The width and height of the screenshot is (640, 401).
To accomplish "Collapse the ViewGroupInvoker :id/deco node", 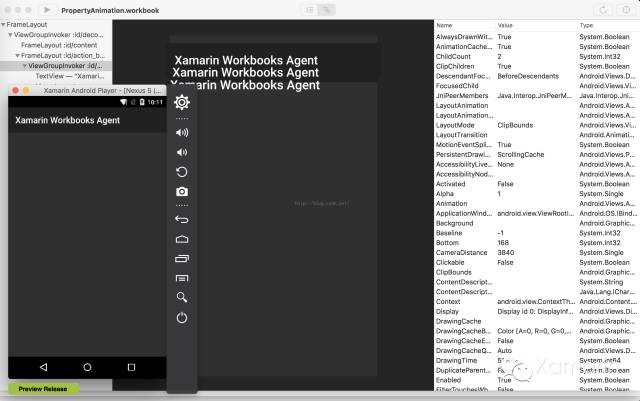I will click(x=10, y=35).
